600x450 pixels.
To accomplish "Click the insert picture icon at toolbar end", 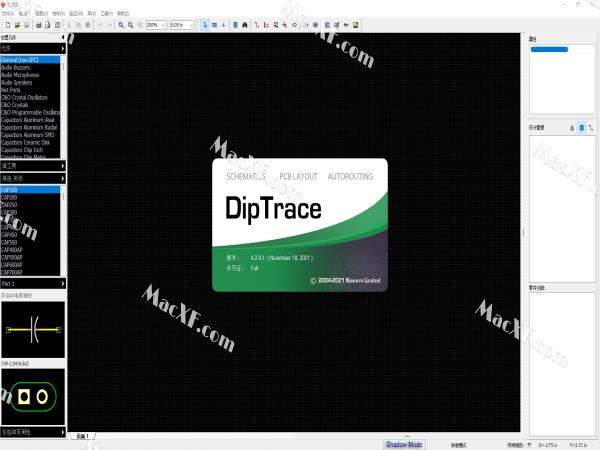I will coord(355,25).
